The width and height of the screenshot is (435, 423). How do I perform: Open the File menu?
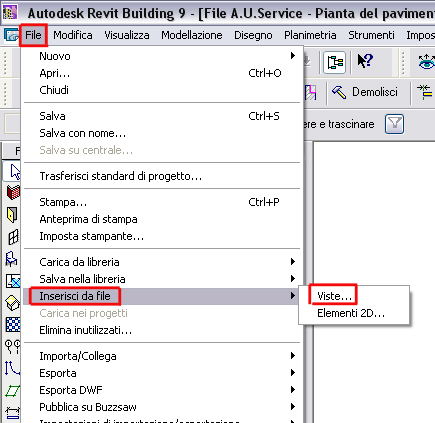(x=33, y=35)
